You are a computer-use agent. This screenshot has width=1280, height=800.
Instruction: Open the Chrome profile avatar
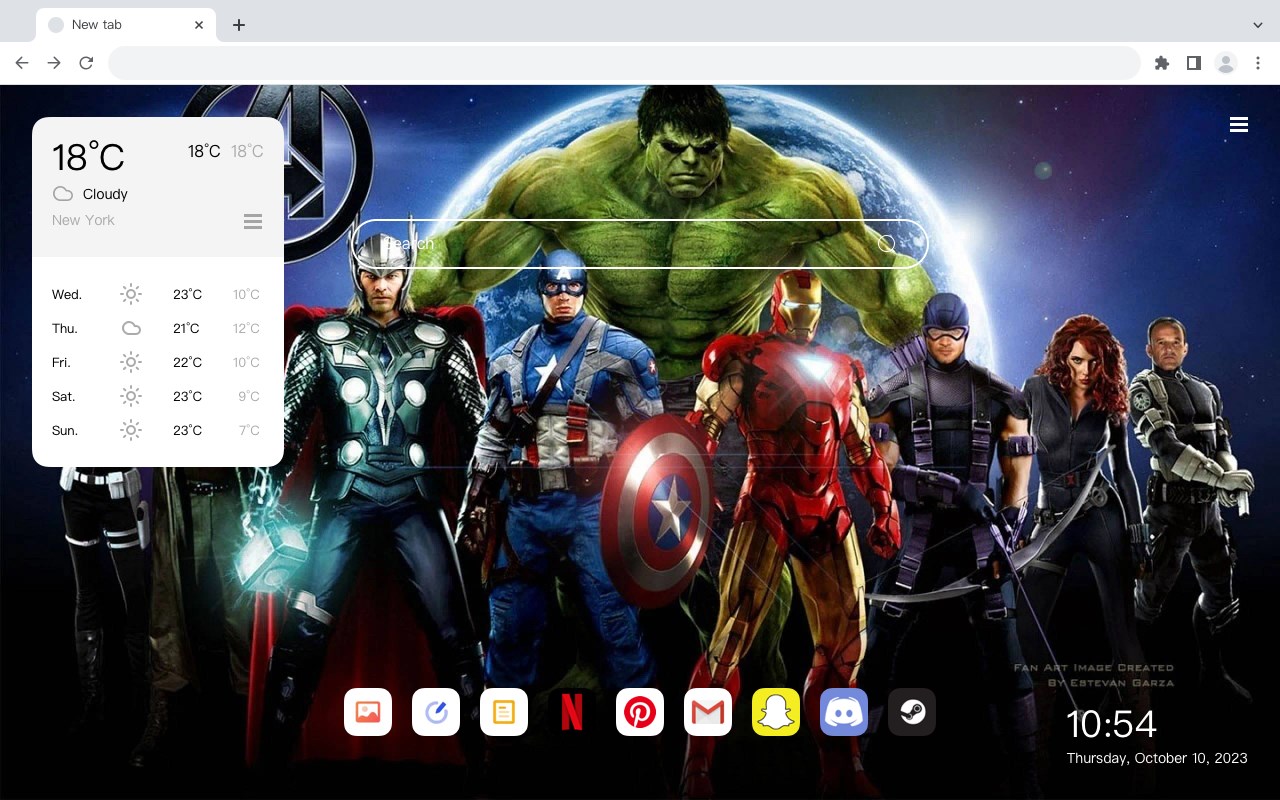click(1226, 63)
